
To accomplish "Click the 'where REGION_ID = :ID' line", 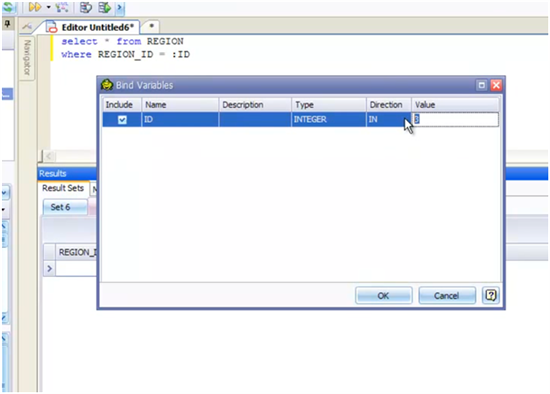I will (x=126, y=54).
